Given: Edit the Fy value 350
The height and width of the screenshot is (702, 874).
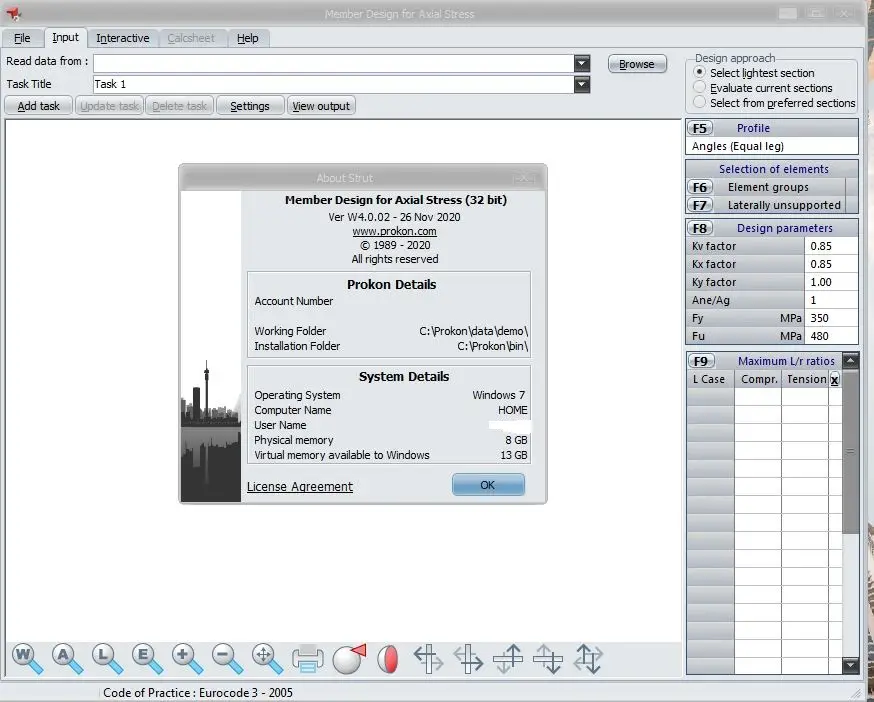Looking at the screenshot, I should coord(831,318).
